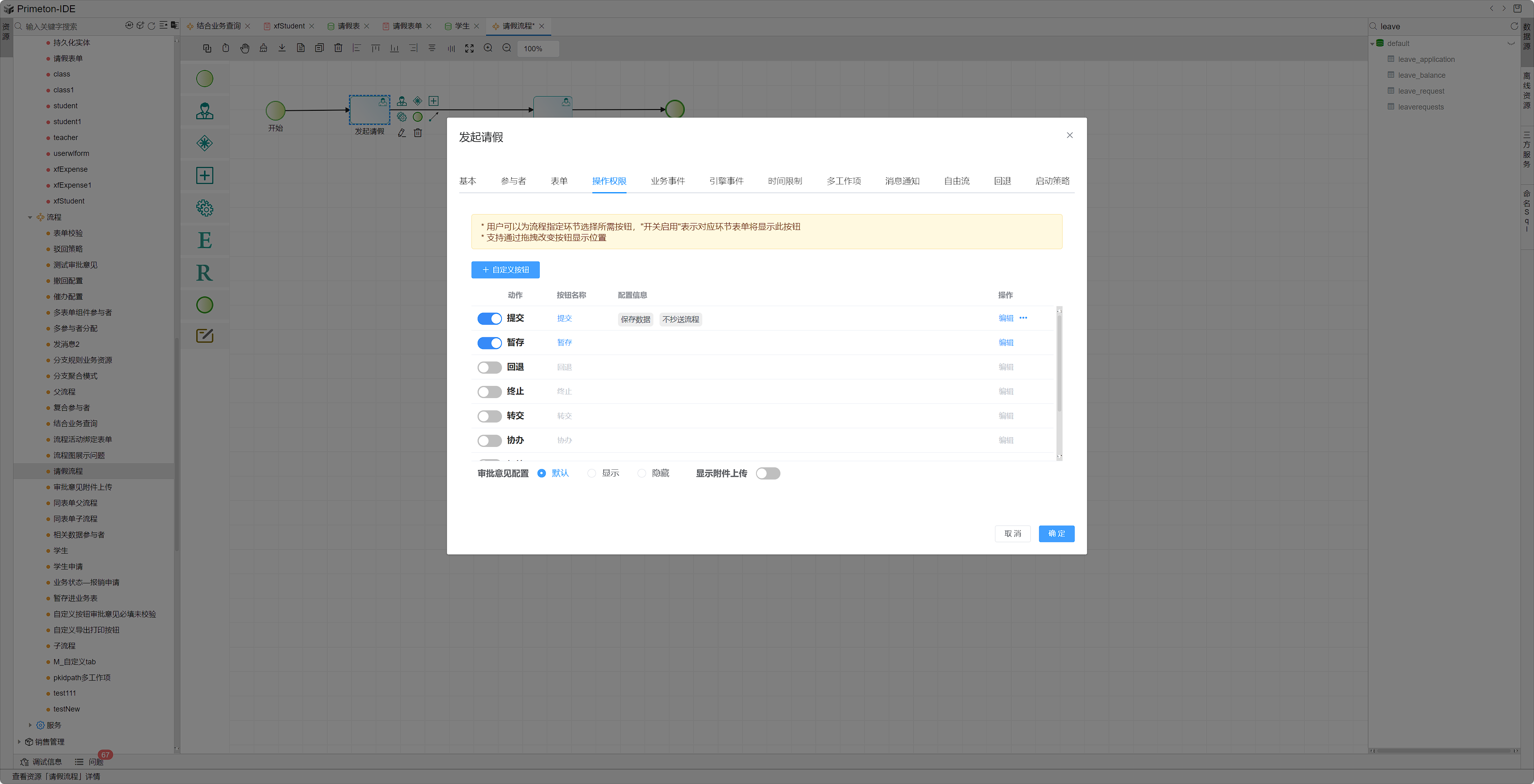Enable the 回退 action switch
Screen dimensions: 1534x784
pos(489,367)
